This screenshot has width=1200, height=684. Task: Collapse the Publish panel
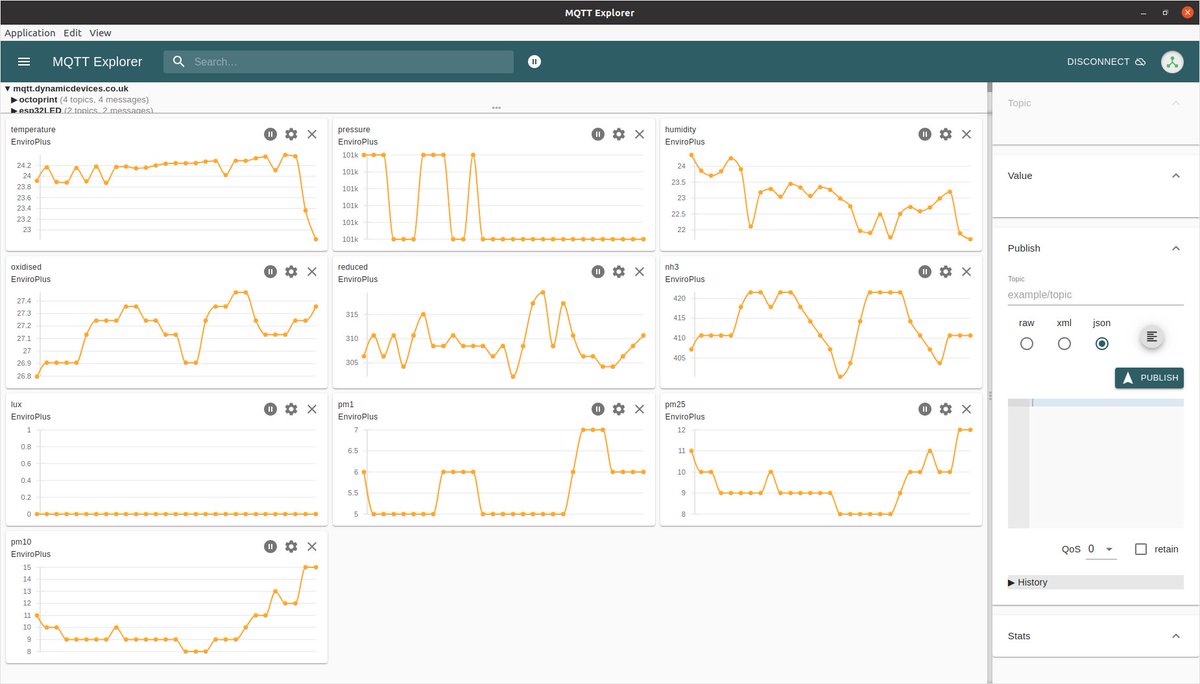[1176, 248]
